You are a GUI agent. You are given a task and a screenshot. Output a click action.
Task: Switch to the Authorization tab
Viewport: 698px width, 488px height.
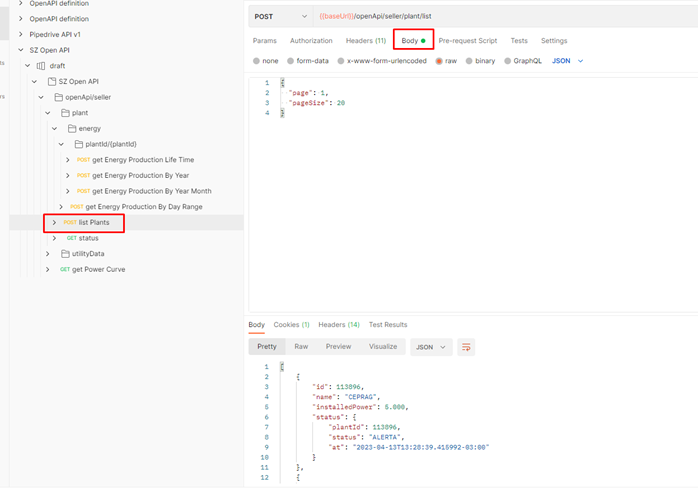tap(311, 41)
